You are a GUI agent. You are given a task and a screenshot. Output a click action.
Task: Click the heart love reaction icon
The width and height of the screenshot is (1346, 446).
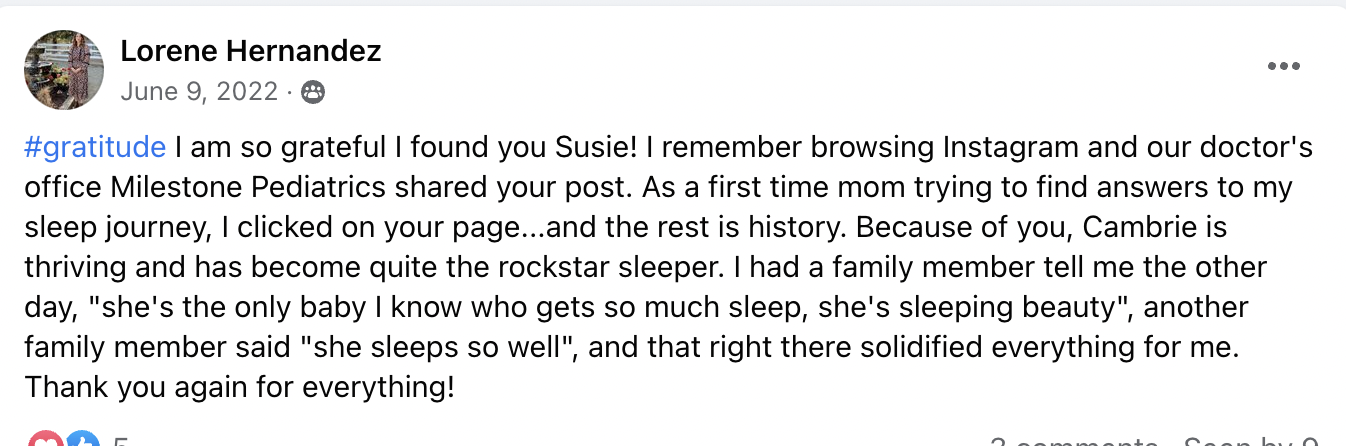click(46, 441)
